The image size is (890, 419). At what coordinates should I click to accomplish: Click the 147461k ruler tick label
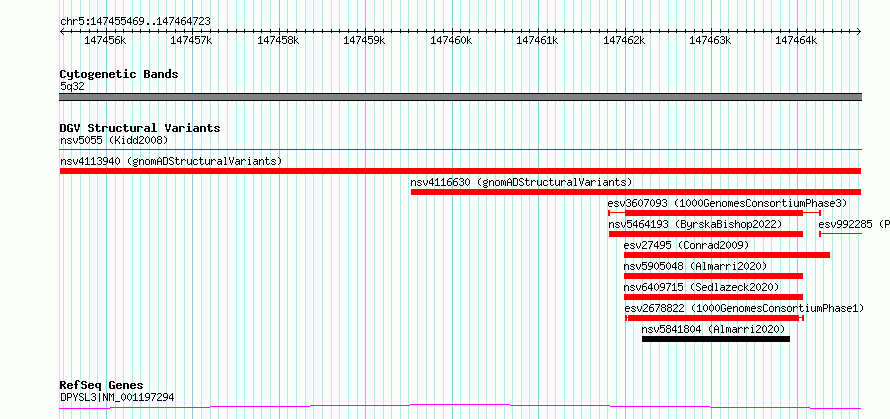pos(537,40)
